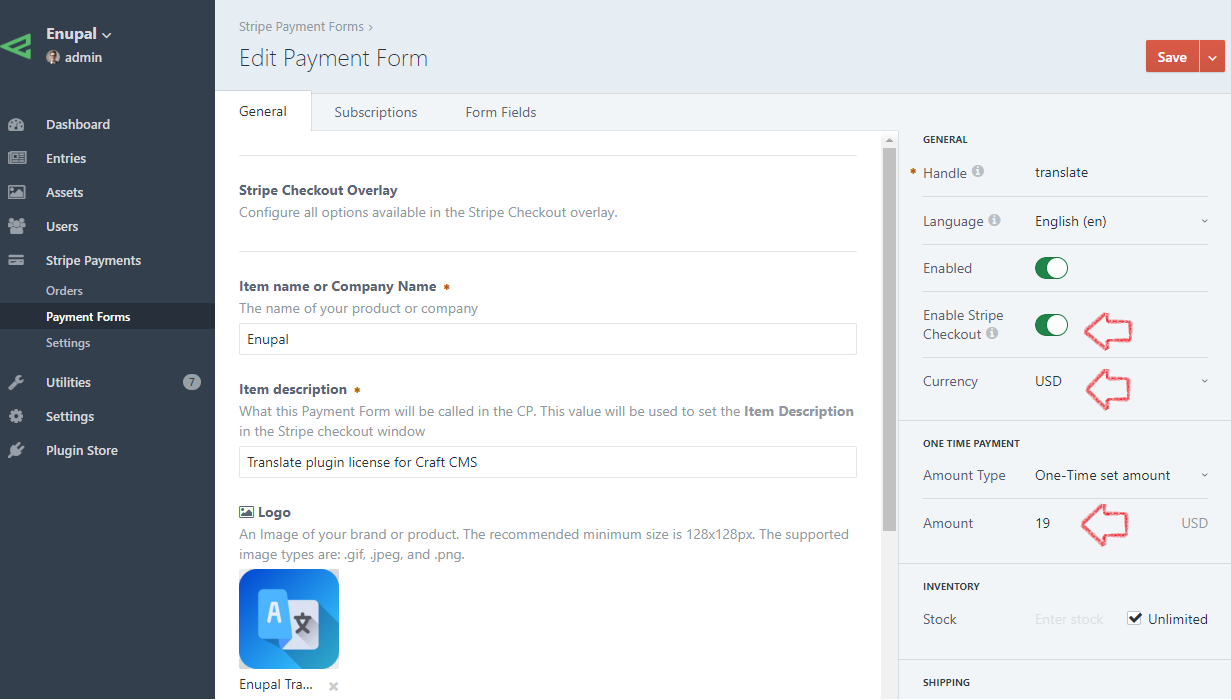The width and height of the screenshot is (1231, 700).
Task: Open Stripe Payments Settings submenu item
Action: tap(68, 342)
